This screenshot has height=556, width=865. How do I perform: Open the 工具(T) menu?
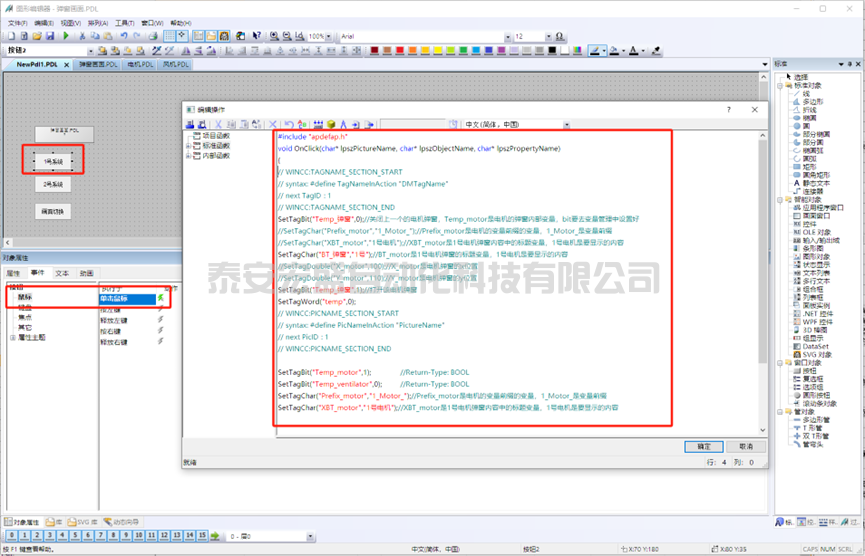pyautogui.click(x=124, y=22)
